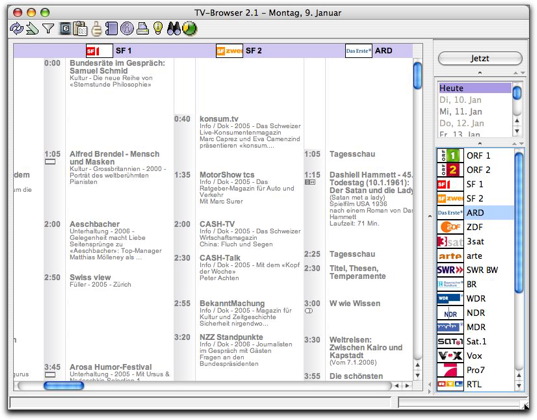
Task: Select Heute in date list
Action: click(x=475, y=88)
